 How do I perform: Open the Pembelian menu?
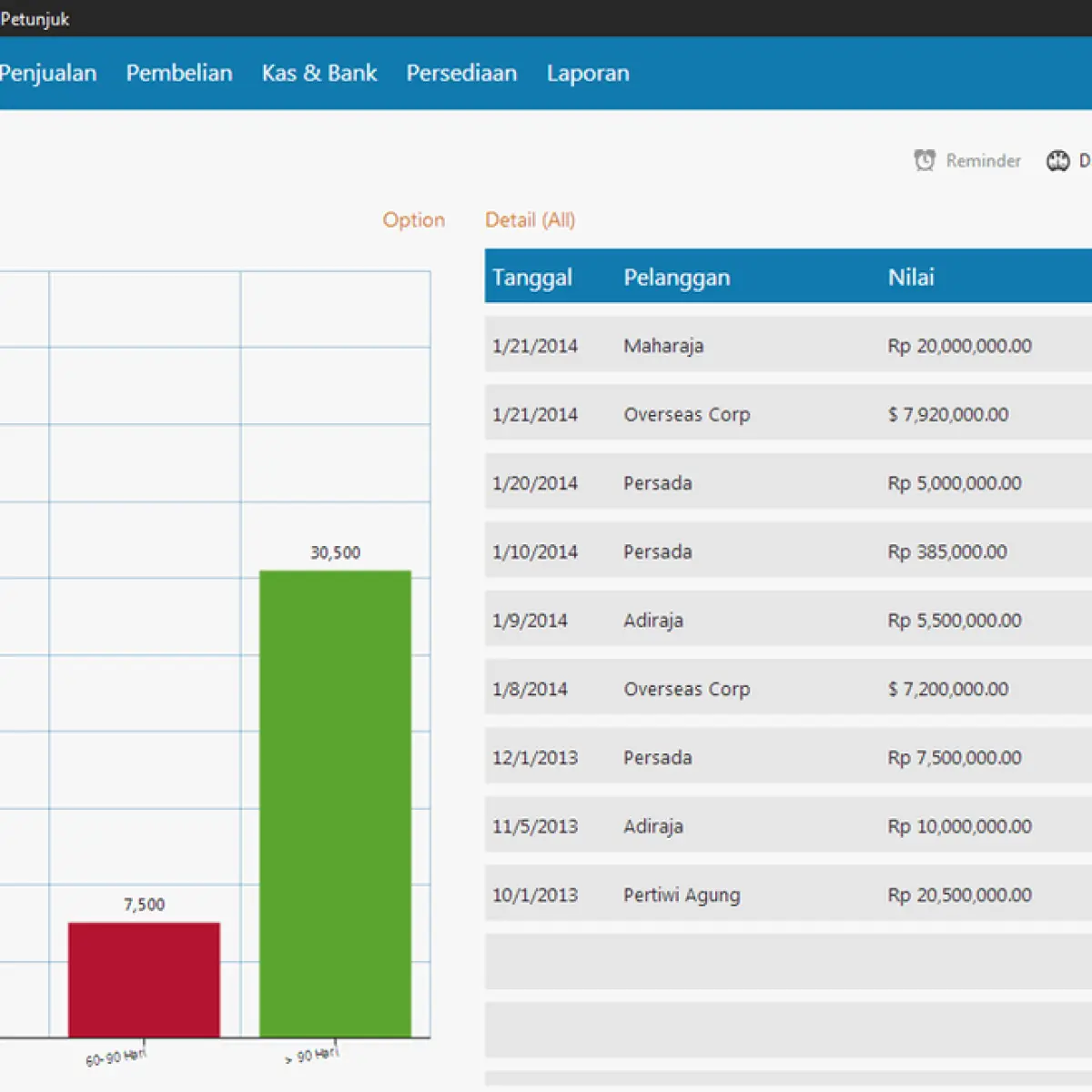coord(179,73)
